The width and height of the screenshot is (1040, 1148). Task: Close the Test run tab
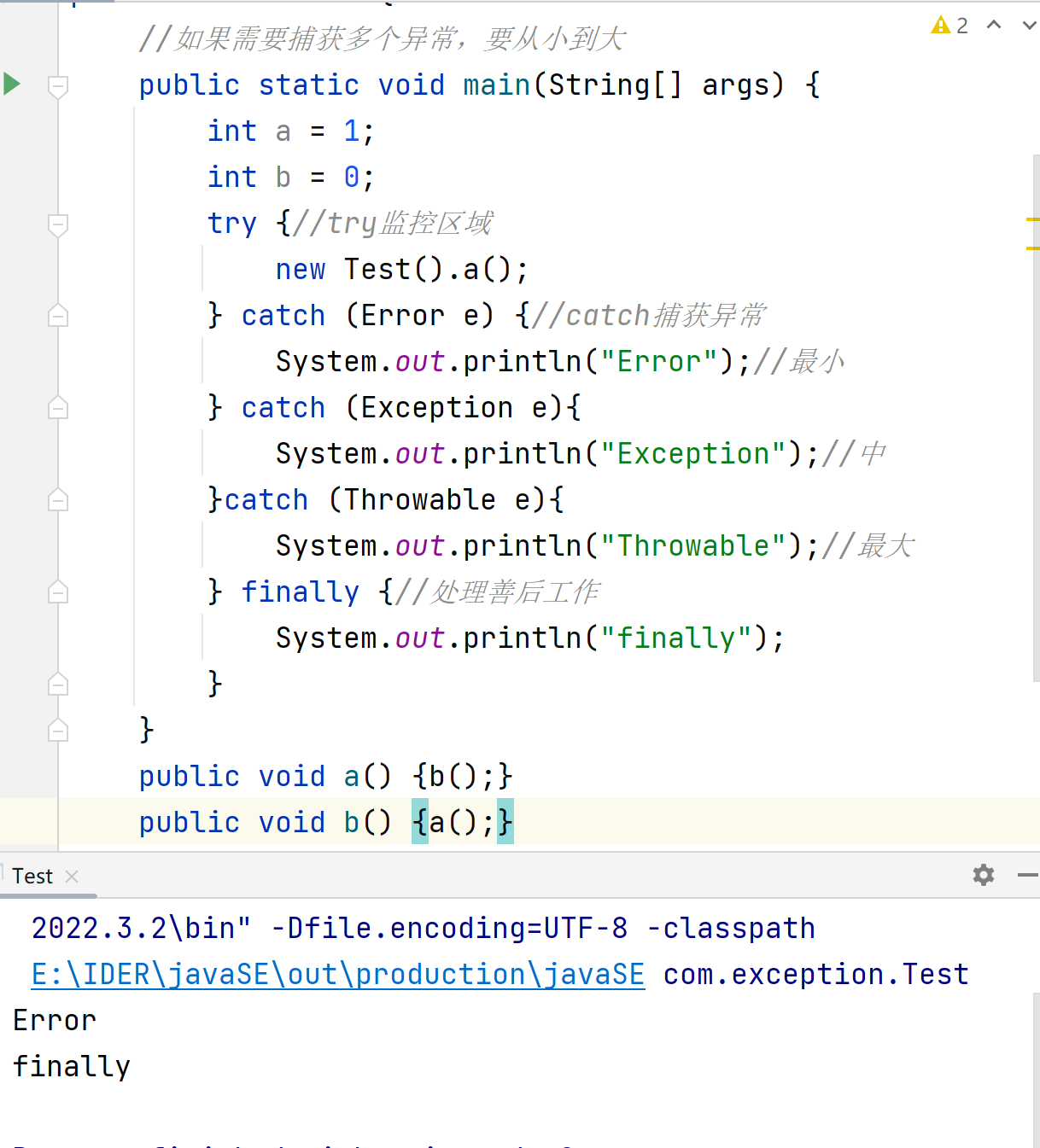72,877
